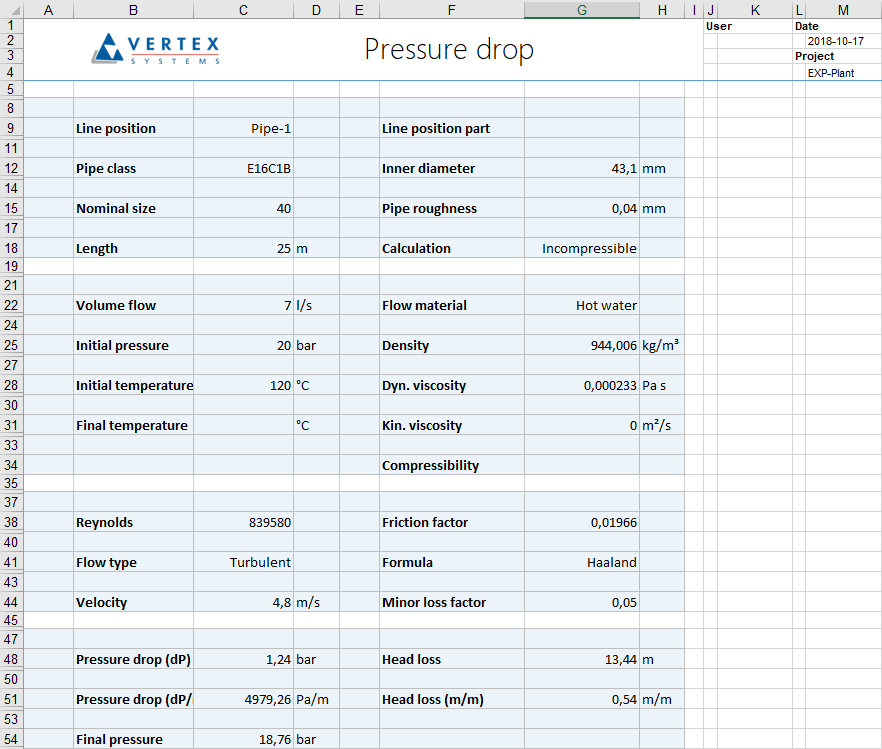Select the length value 25 cell
The width and height of the screenshot is (882, 749).
pos(243,248)
